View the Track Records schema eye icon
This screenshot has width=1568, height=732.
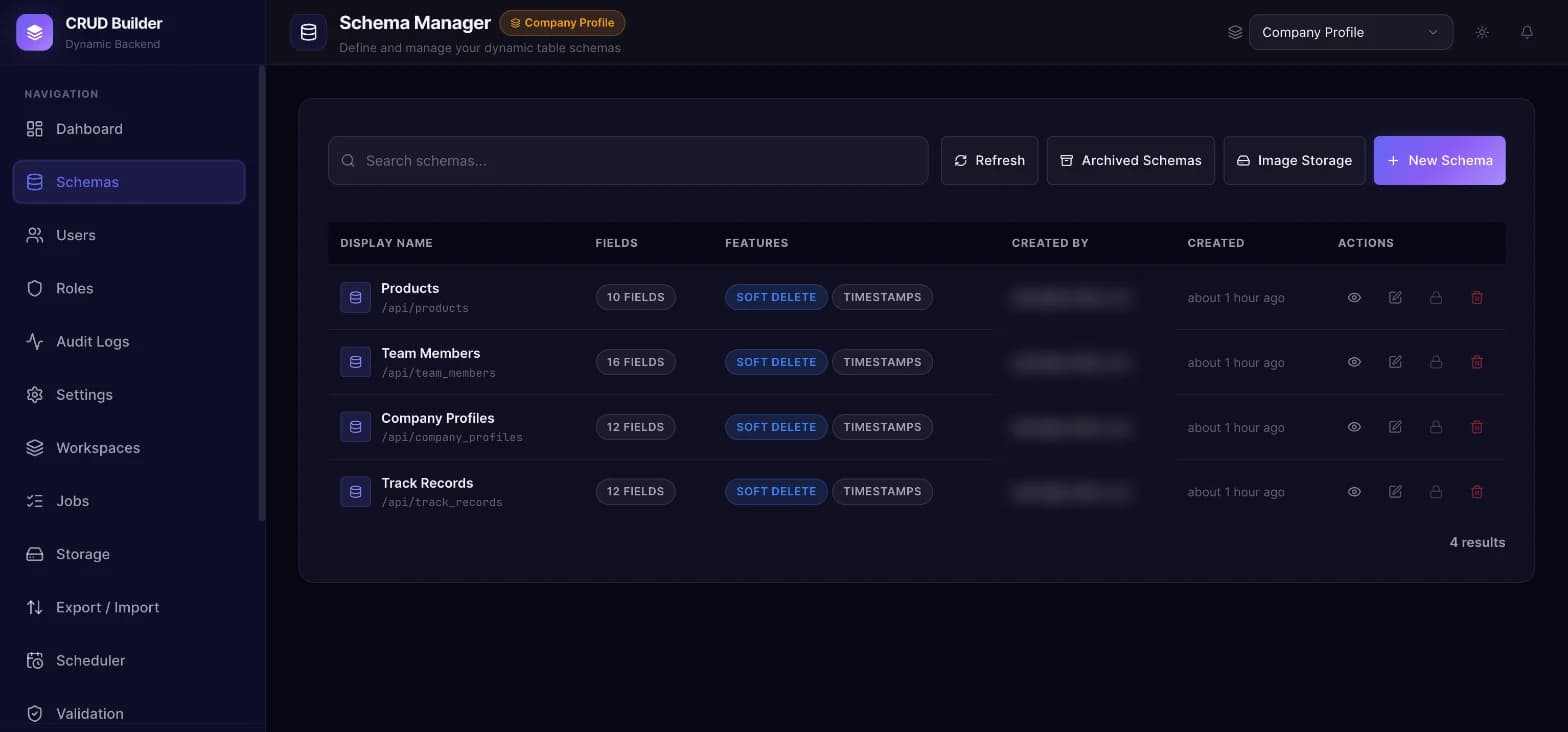pyautogui.click(x=1354, y=492)
